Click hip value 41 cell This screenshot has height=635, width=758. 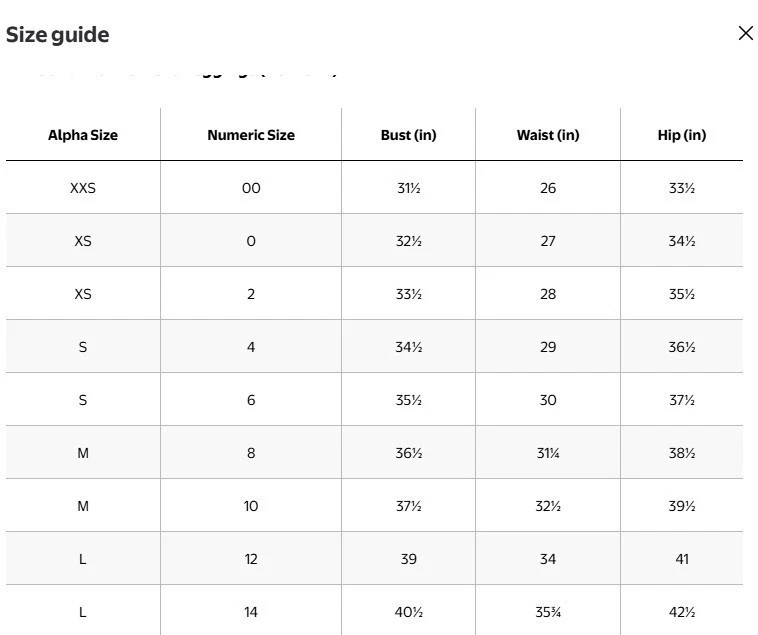[x=682, y=559]
